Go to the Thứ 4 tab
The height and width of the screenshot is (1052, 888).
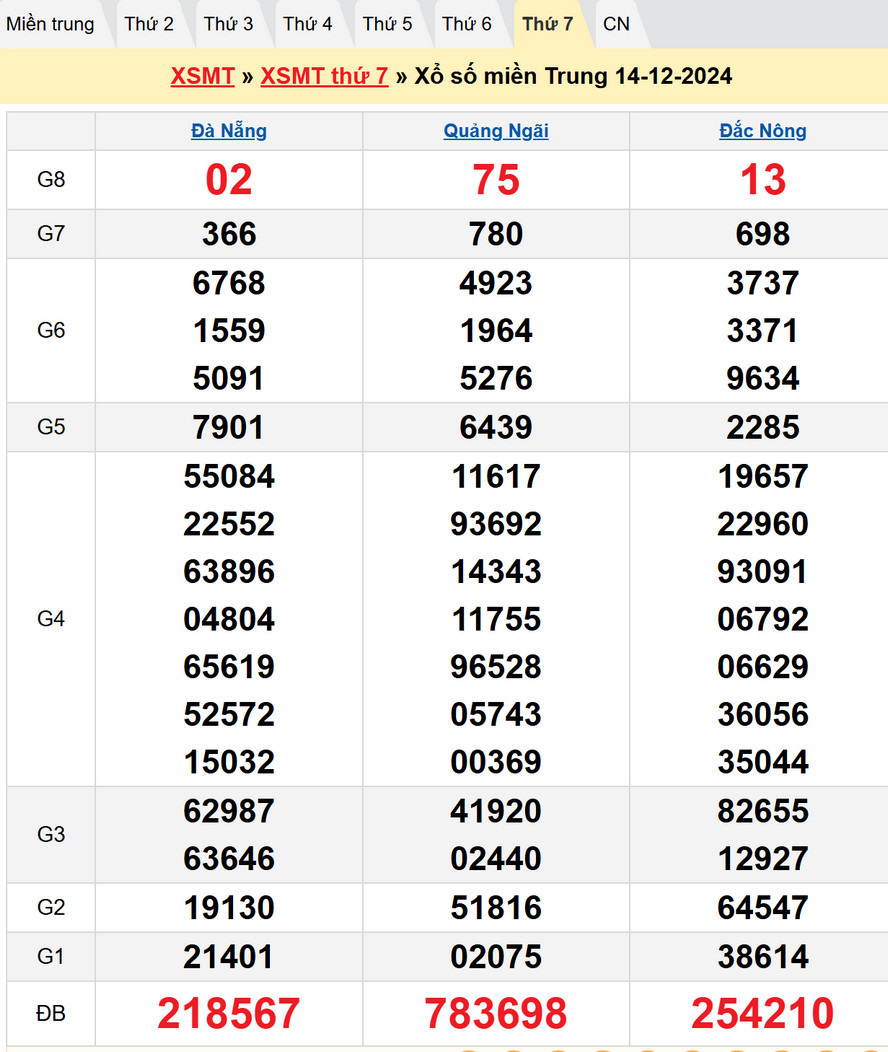point(308,24)
